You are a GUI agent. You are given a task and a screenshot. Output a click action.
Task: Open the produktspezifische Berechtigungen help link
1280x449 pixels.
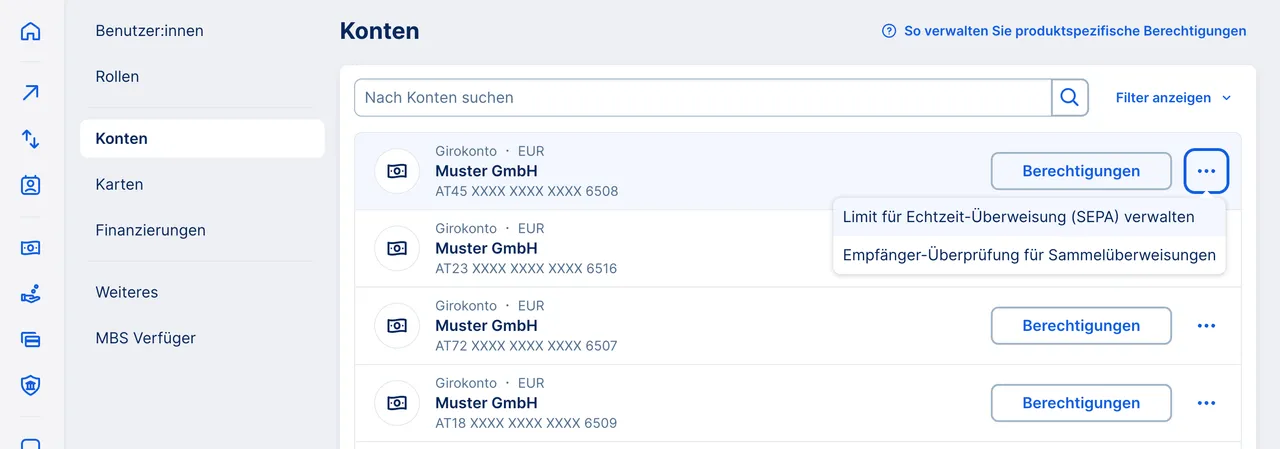[x=1064, y=31]
